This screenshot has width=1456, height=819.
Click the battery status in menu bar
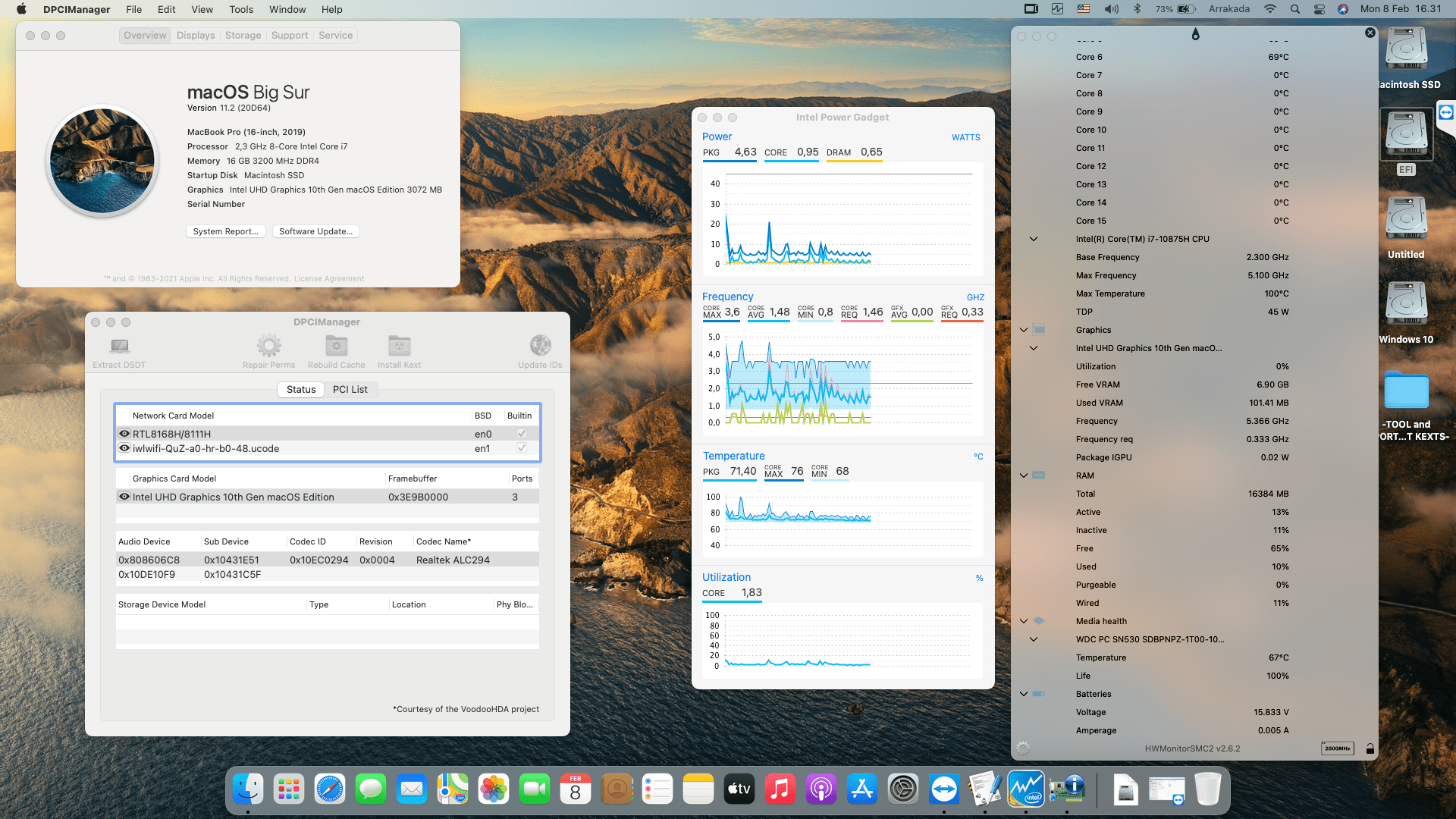click(1176, 9)
